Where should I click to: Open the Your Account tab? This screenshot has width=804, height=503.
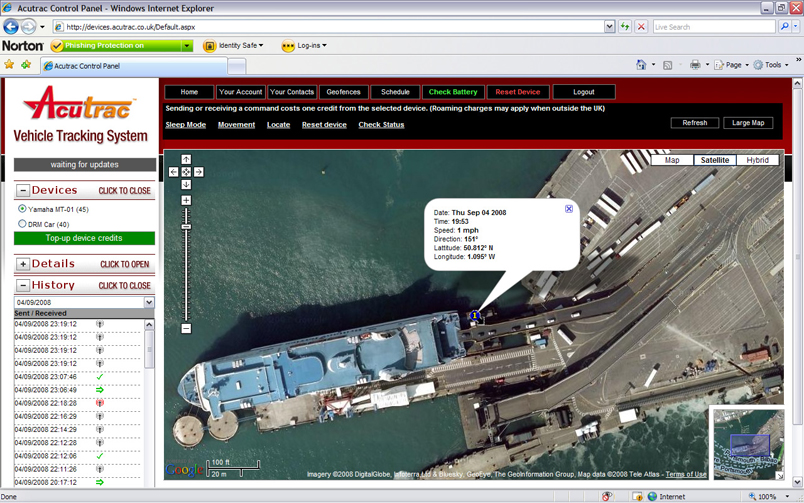[x=240, y=92]
